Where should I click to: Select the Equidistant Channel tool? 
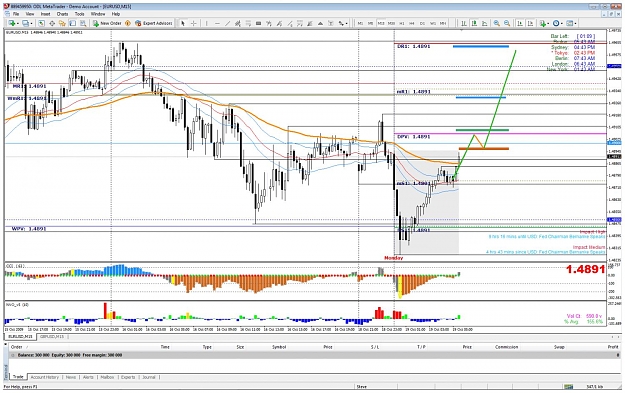(238, 24)
